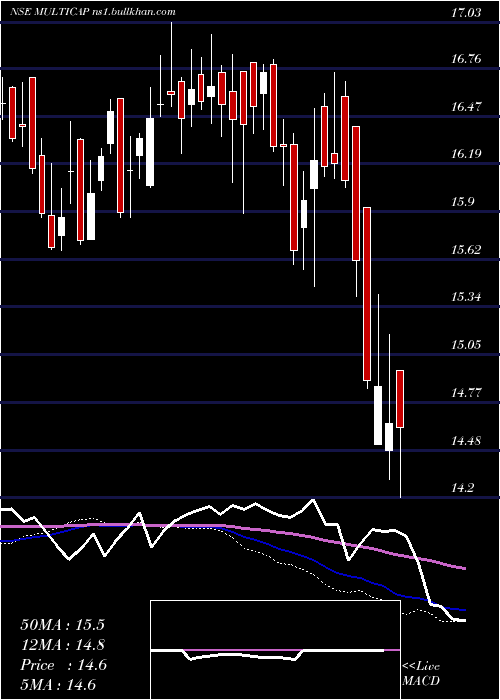
Task: Click the 15.34 price axis label
Action: coord(466,297)
